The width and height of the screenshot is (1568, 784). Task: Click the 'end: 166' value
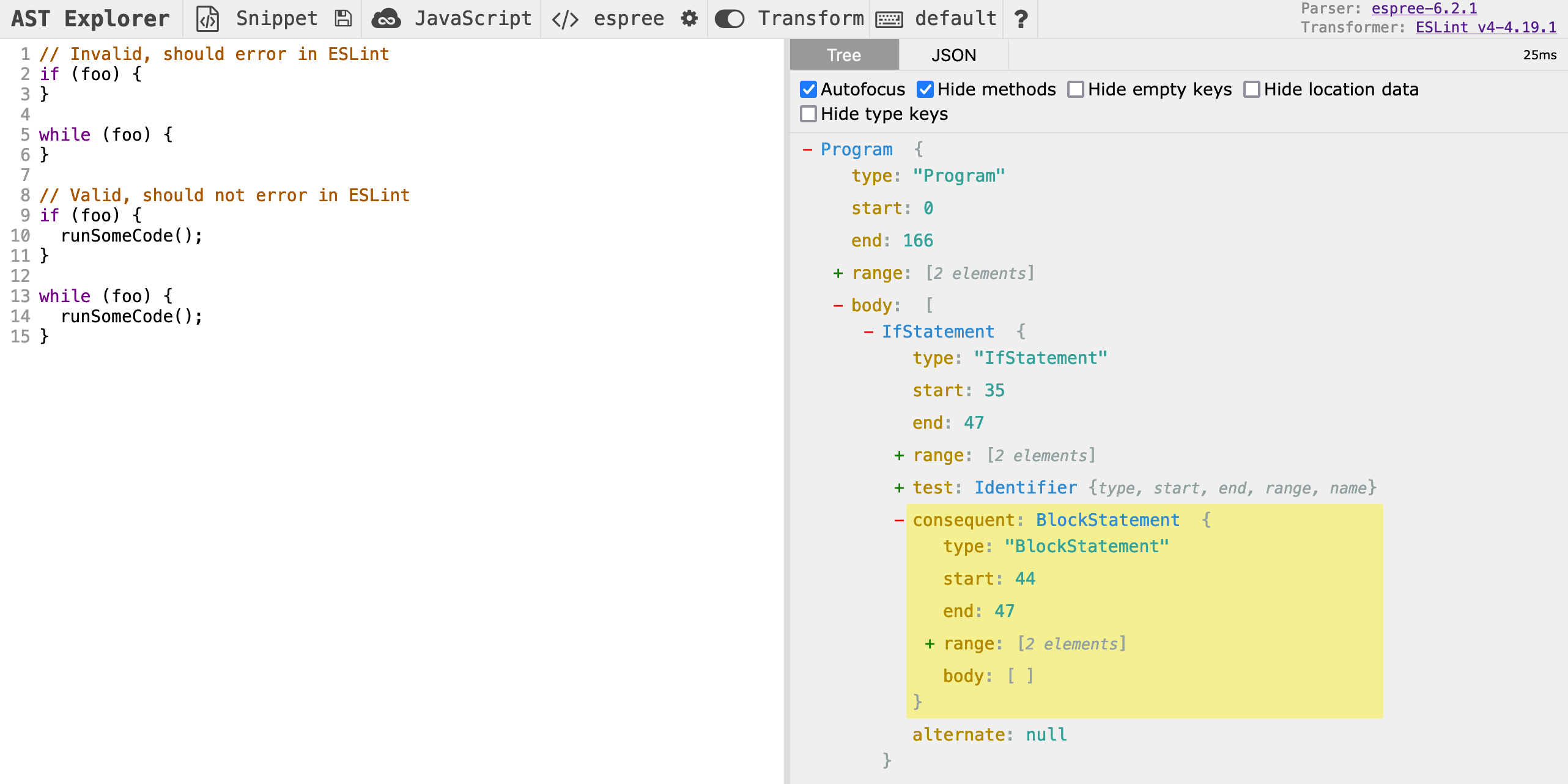(918, 240)
